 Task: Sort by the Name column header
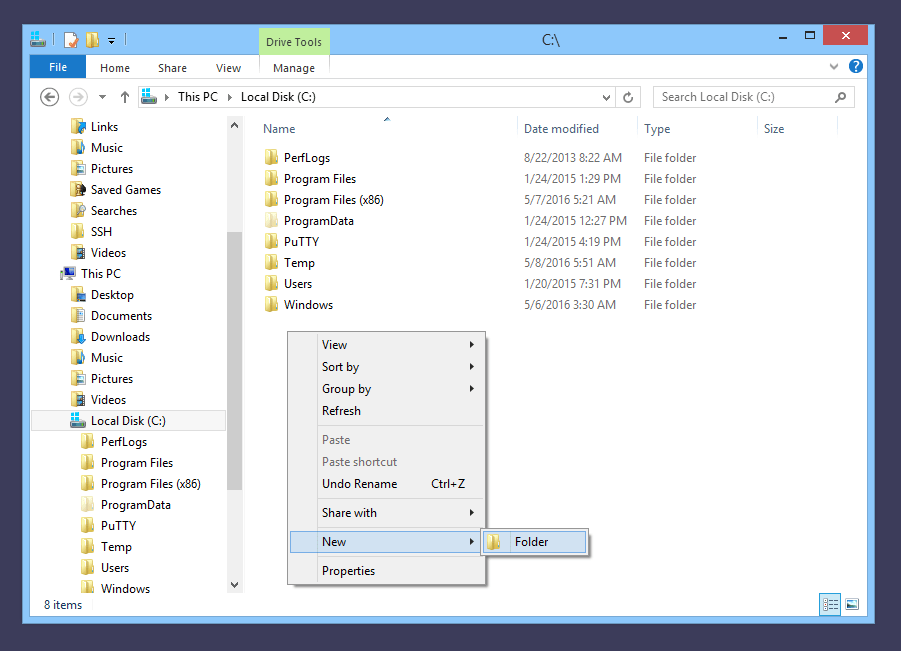click(x=388, y=129)
